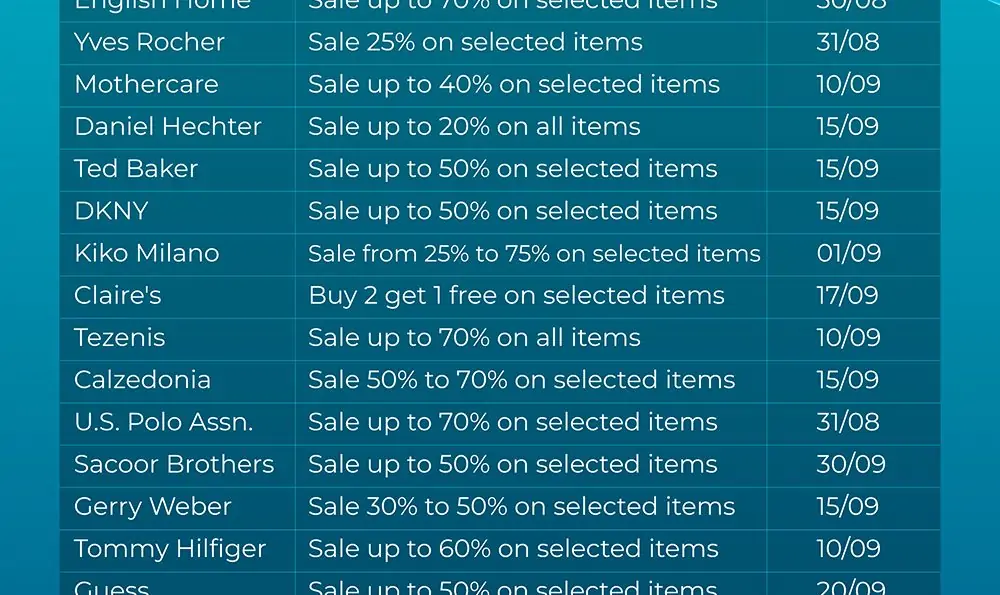Viewport: 1000px width, 595px height.
Task: Click the Daniel Hechter brand name
Action: coord(168,127)
